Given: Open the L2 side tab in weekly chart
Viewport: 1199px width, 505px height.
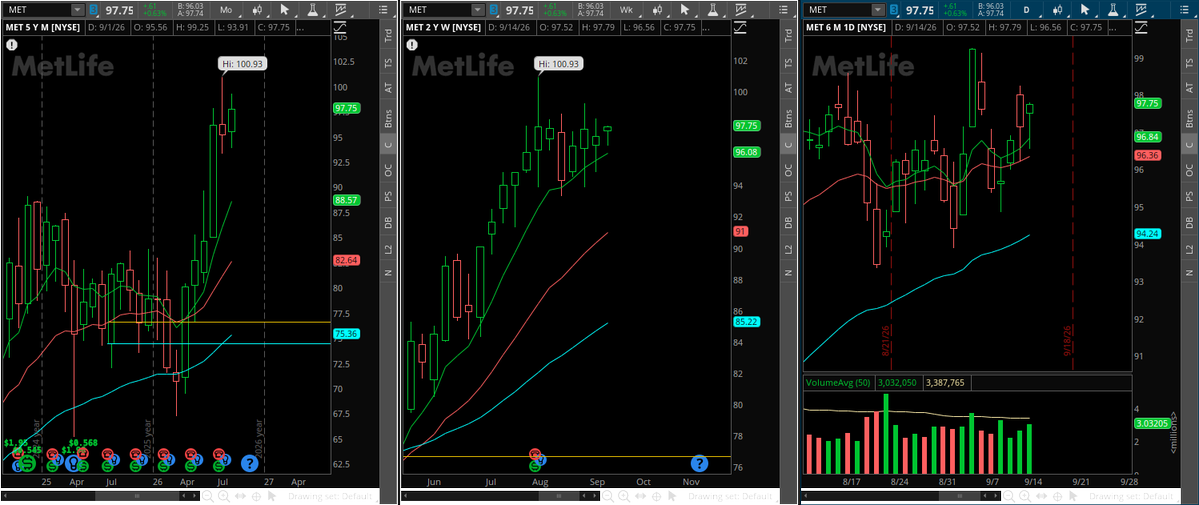Looking at the screenshot, I should (788, 249).
